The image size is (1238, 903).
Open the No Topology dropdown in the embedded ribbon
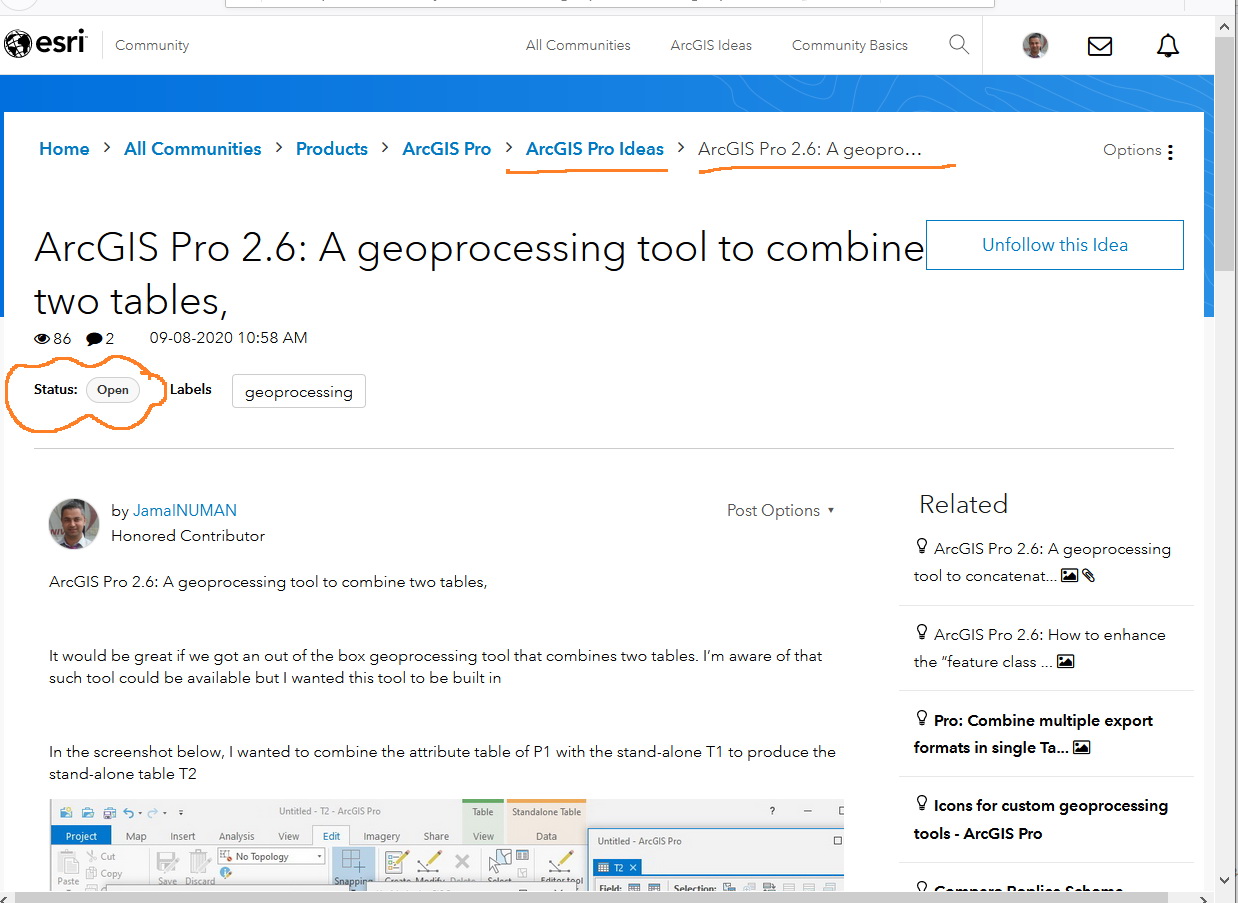[318, 856]
